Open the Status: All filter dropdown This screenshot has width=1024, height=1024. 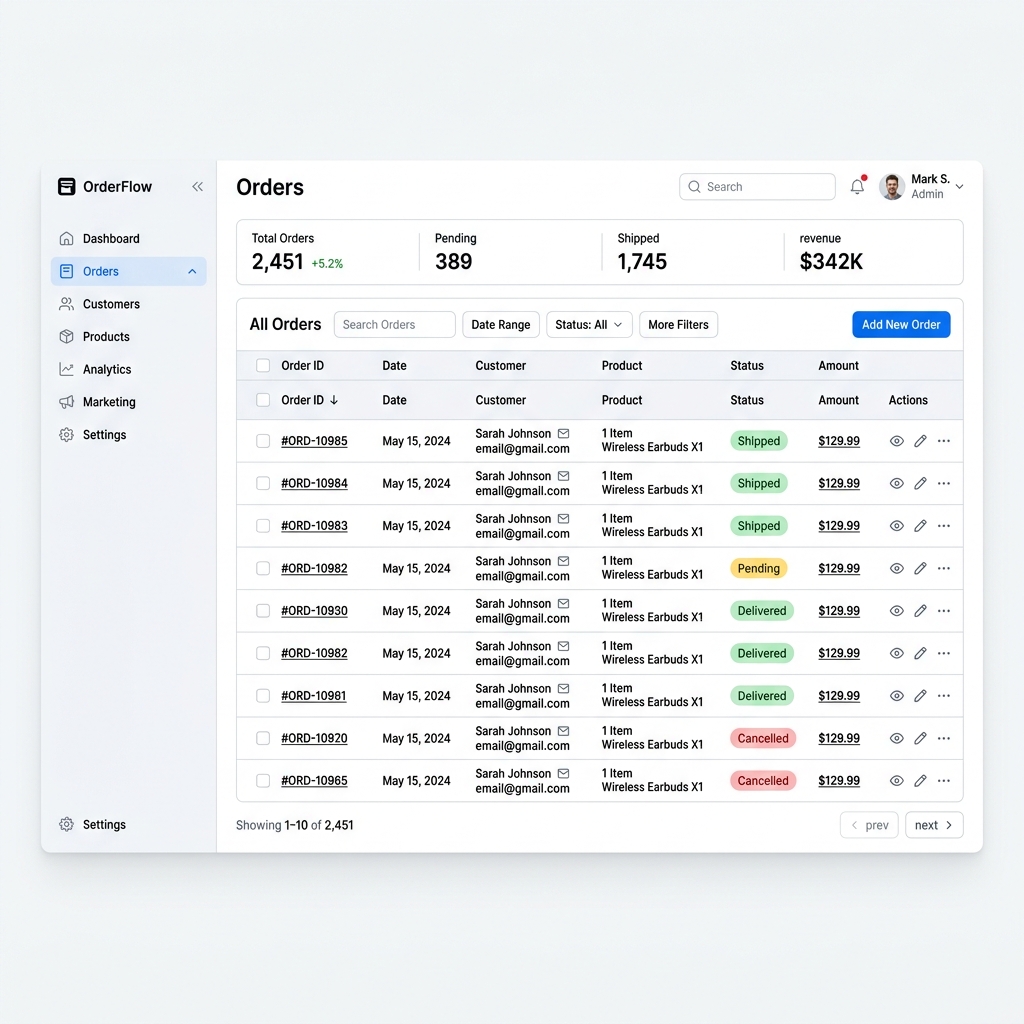pyautogui.click(x=588, y=324)
